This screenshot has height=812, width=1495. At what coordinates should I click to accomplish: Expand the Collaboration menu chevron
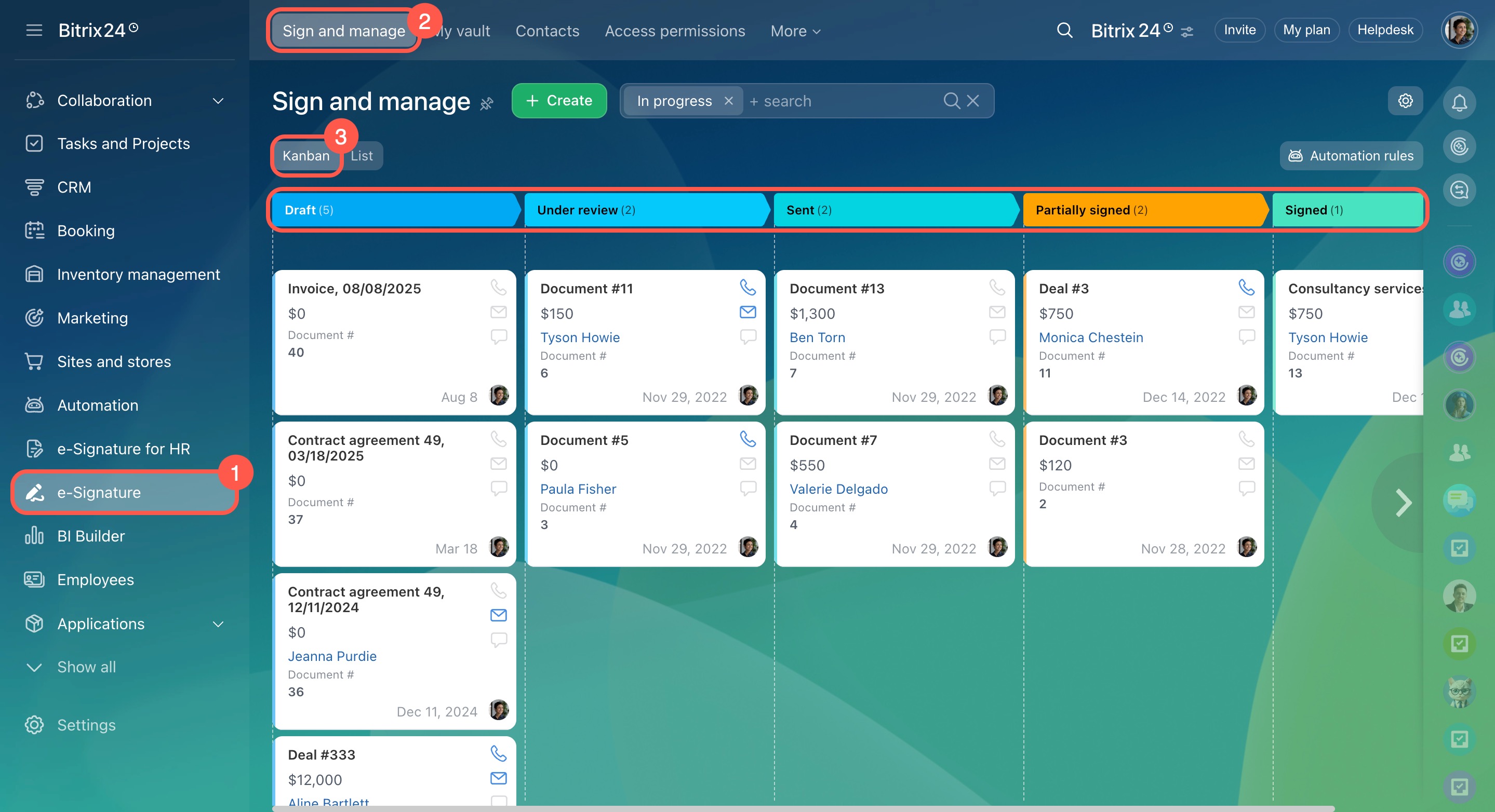click(218, 101)
